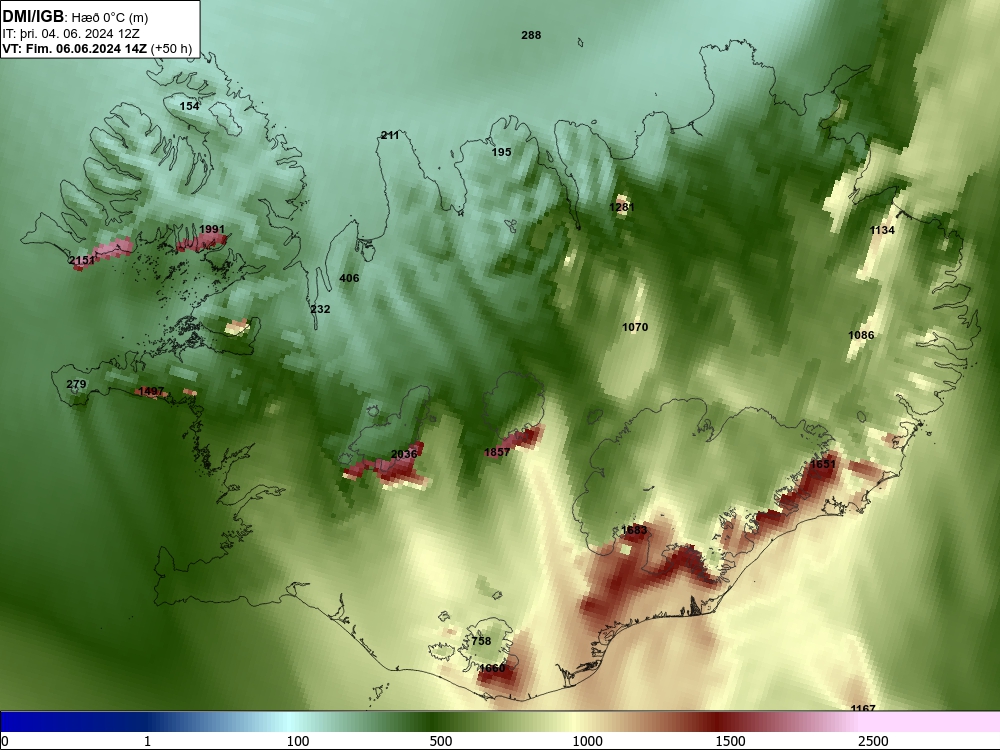The width and height of the screenshot is (1000, 750).
Task: Click the 1167 value at the bottom edge
Action: click(x=863, y=707)
